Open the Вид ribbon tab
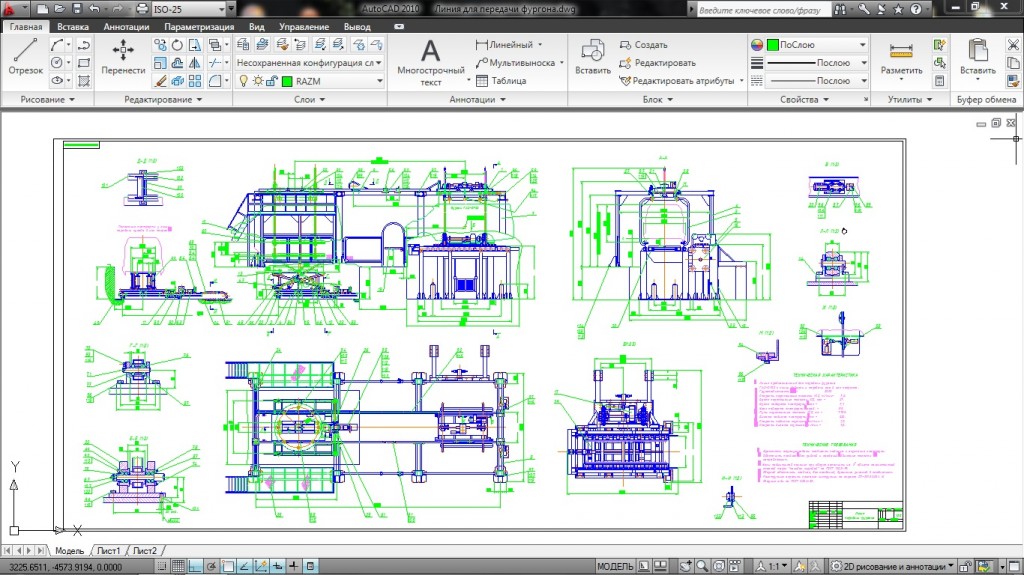This screenshot has height=575, width=1024. 257,27
